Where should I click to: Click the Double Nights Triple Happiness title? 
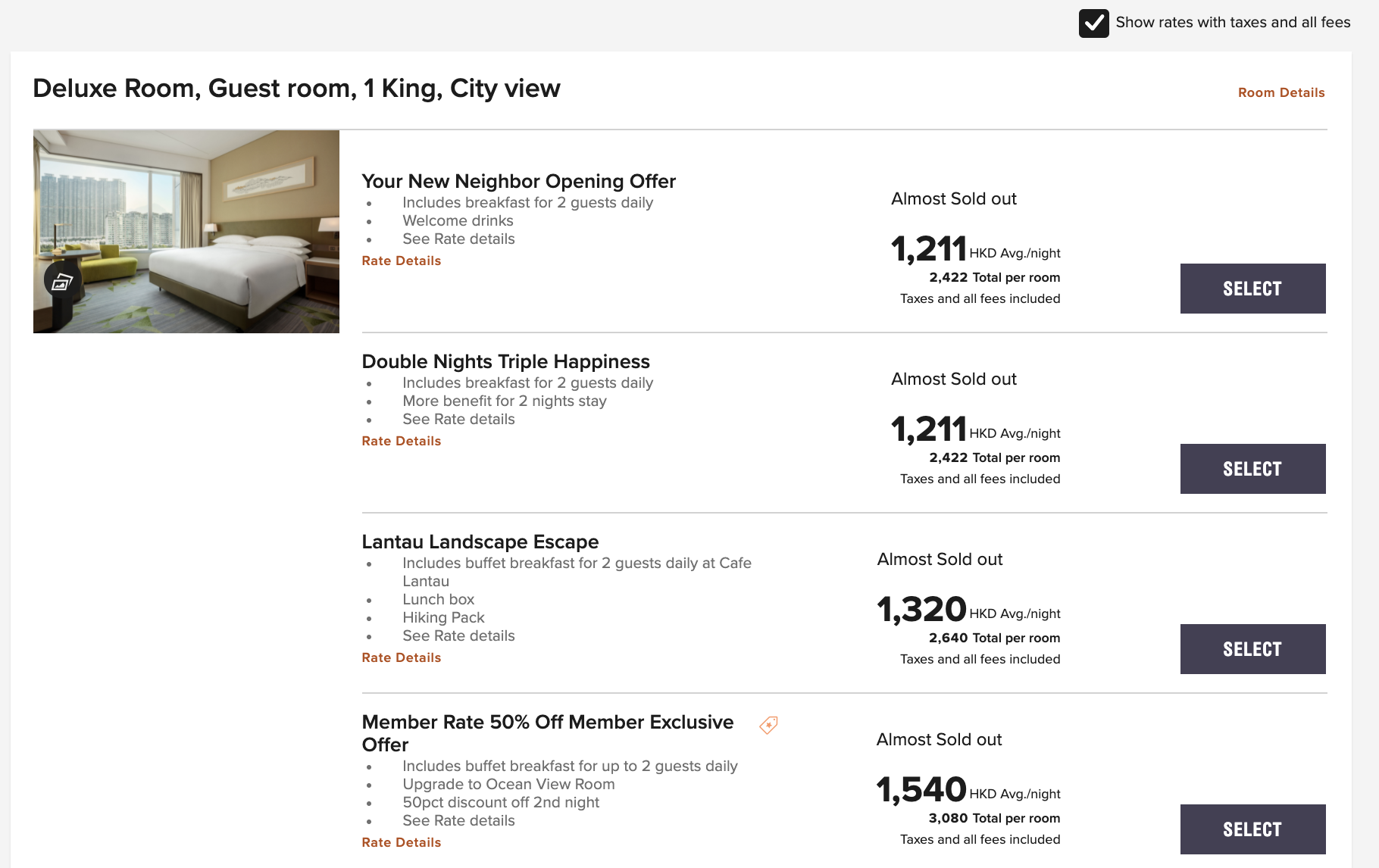(505, 362)
